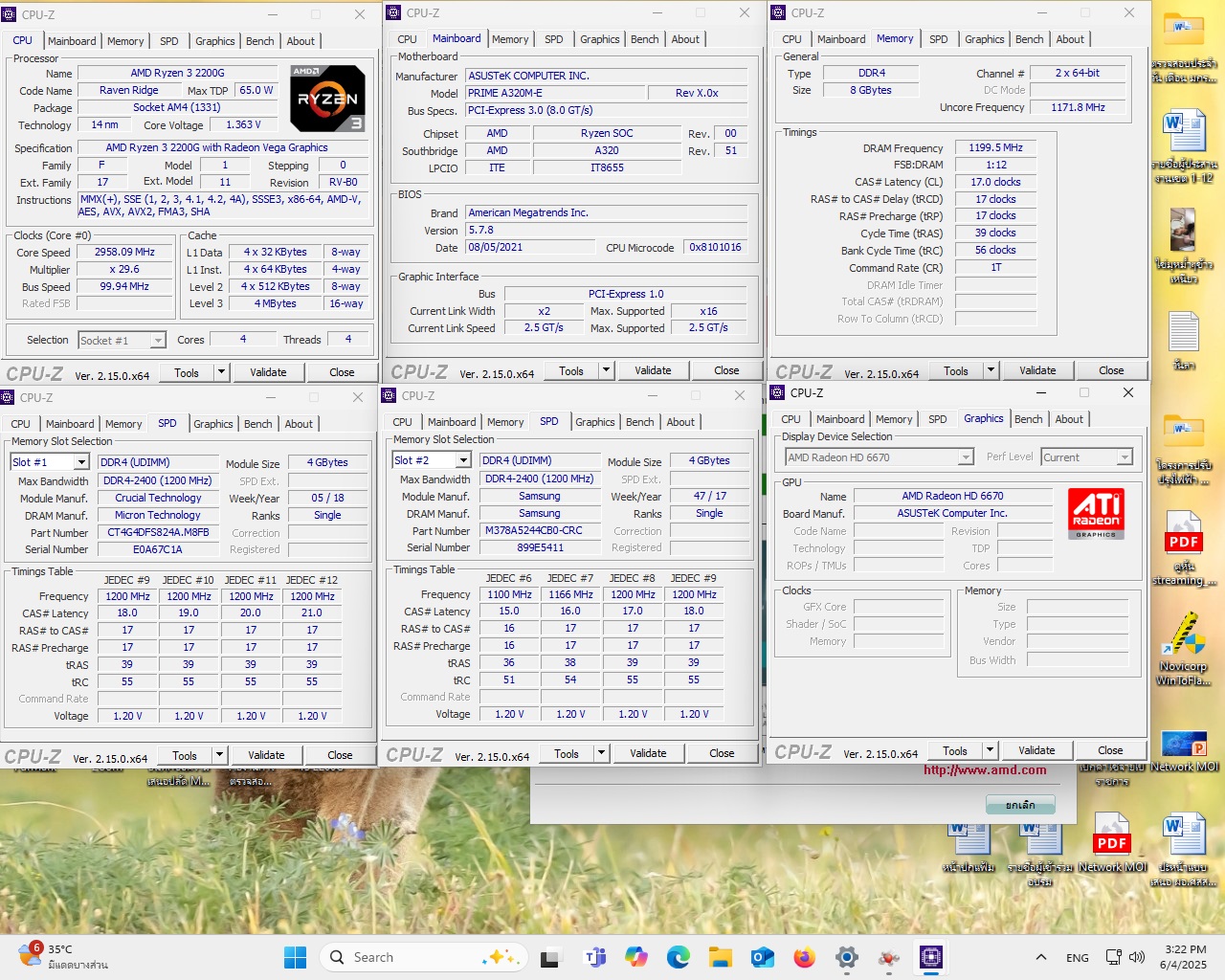Open the http://www.amd.com link
The width and height of the screenshot is (1225, 980).
pyautogui.click(x=985, y=769)
